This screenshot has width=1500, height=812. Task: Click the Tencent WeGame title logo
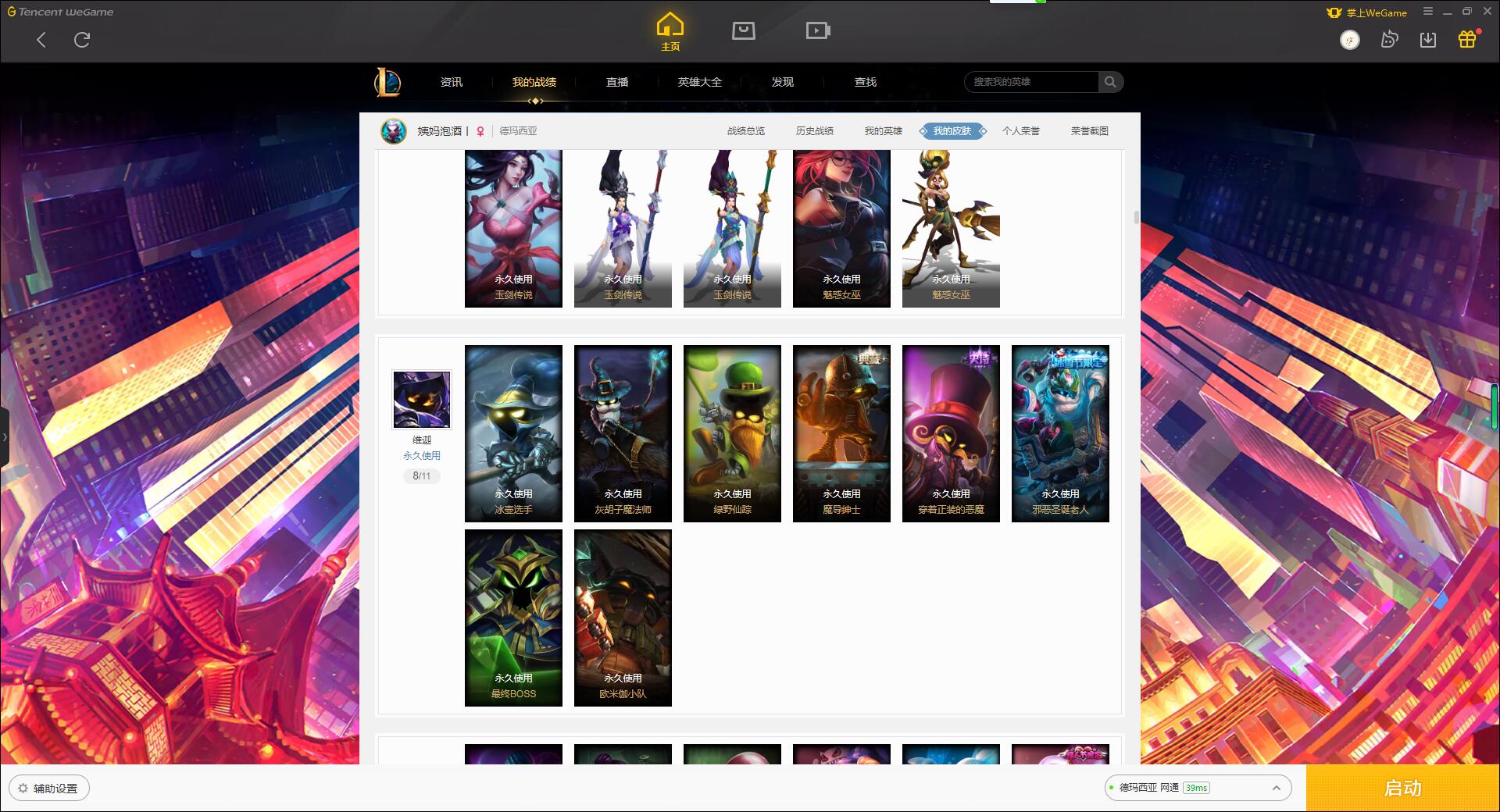[x=60, y=12]
